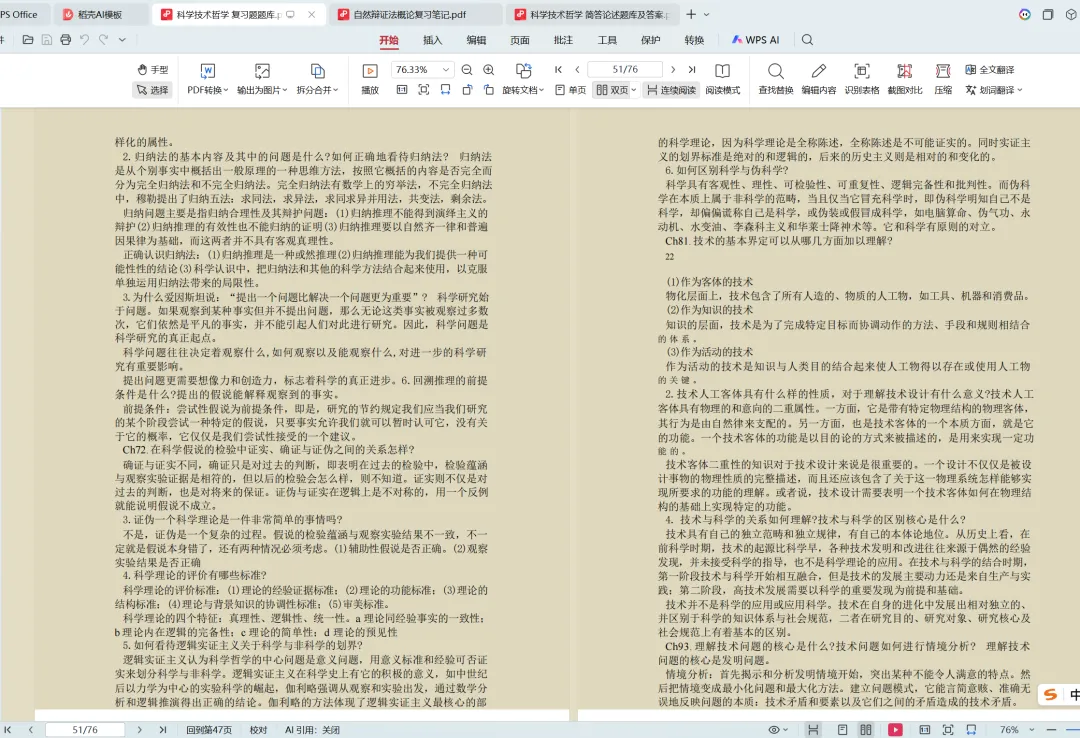The width and height of the screenshot is (1080, 738).
Task: Click the redo arrow icon
Action: pos(103,40)
